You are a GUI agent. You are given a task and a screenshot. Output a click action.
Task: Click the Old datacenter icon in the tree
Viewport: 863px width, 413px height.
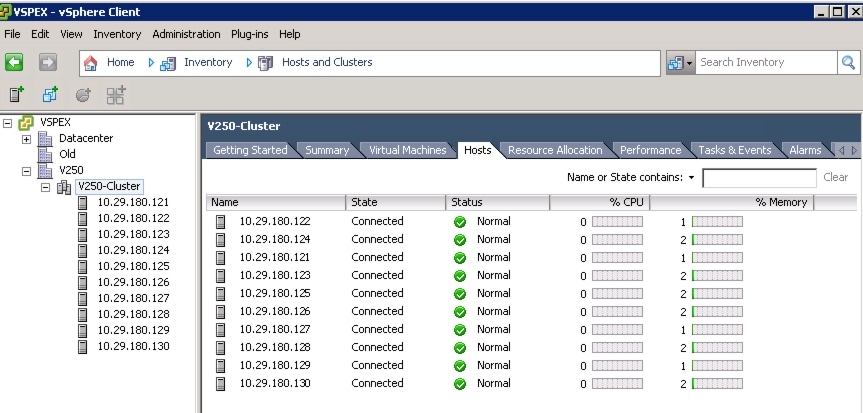44,154
